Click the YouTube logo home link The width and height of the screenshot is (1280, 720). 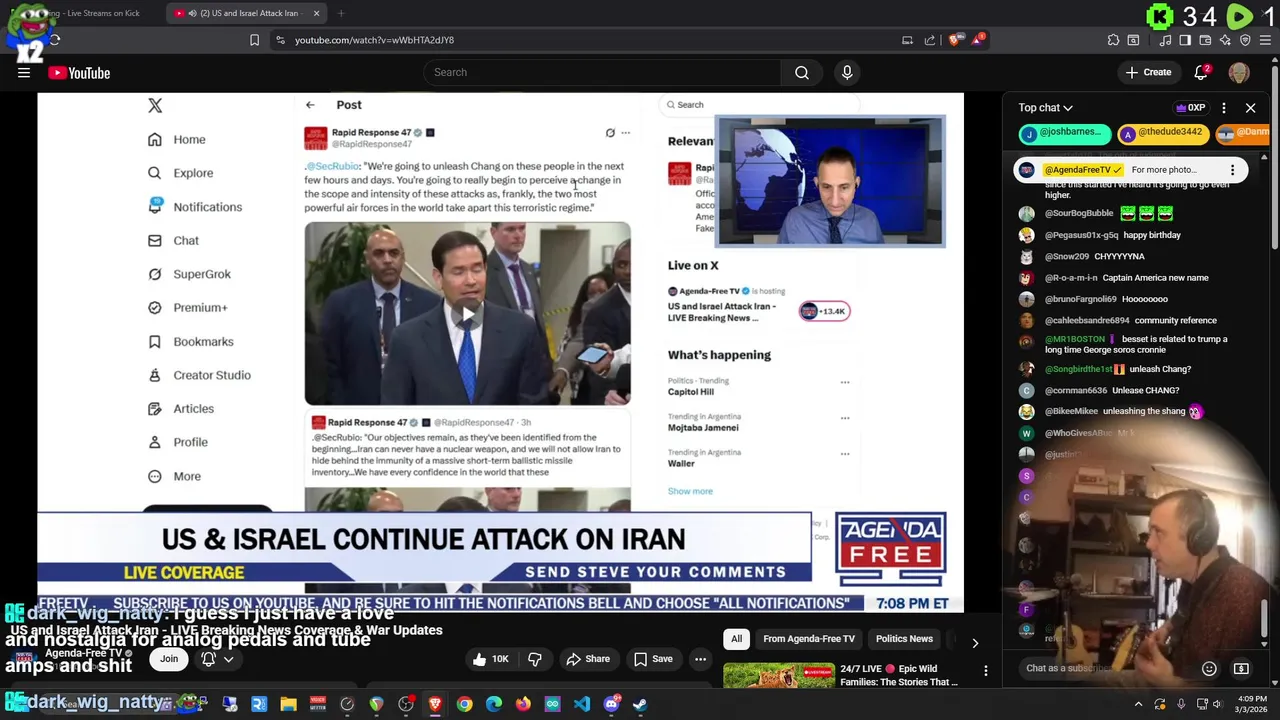pos(79,72)
